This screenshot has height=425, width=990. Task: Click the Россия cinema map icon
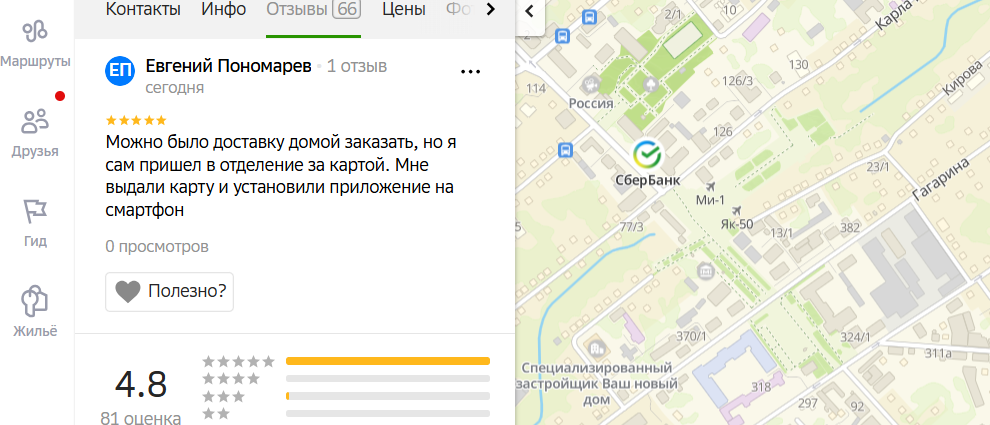(x=590, y=84)
